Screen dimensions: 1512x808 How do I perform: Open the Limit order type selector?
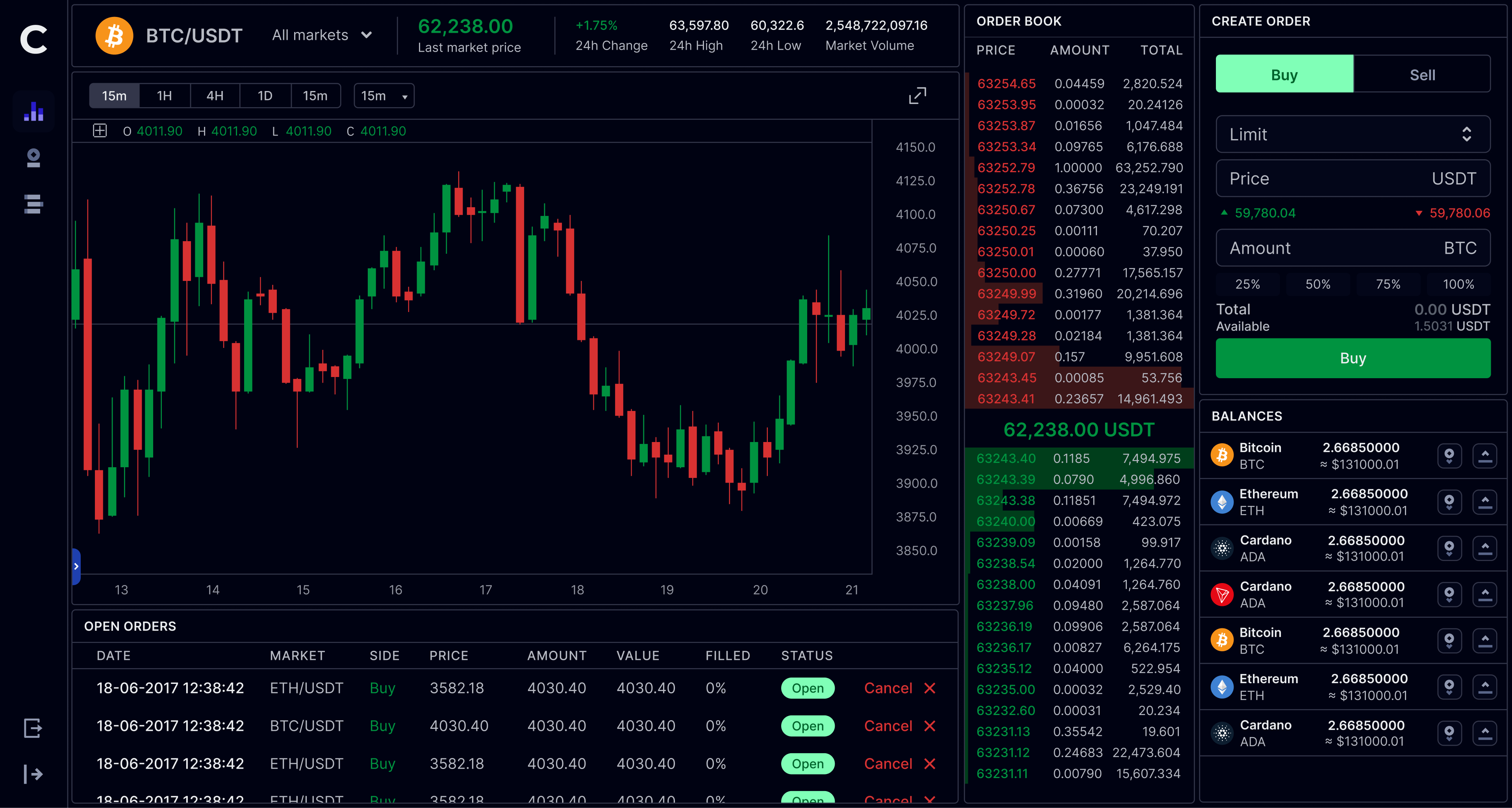[x=1353, y=134]
